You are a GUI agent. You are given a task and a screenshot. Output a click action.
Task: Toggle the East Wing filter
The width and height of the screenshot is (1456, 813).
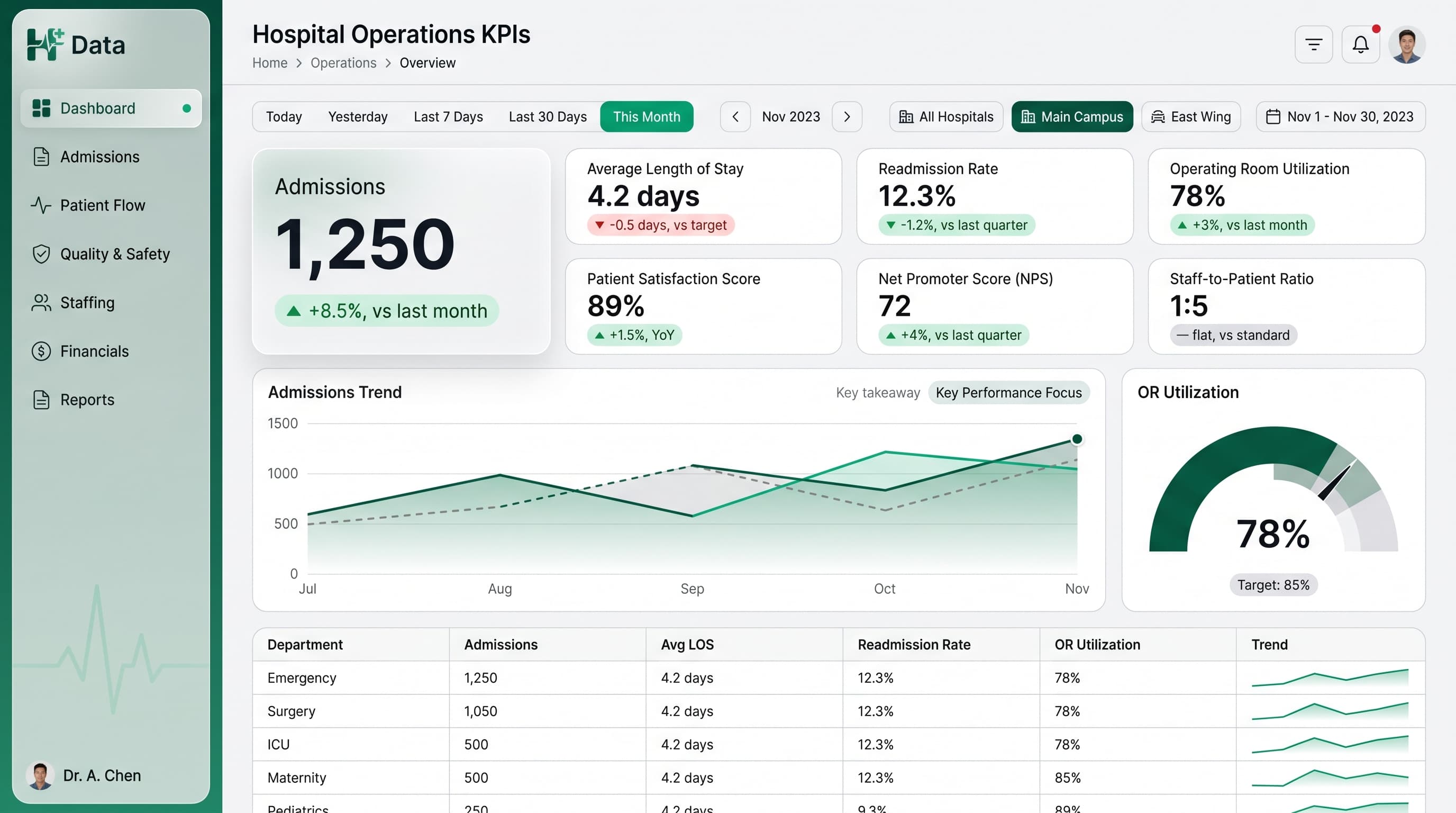1191,116
